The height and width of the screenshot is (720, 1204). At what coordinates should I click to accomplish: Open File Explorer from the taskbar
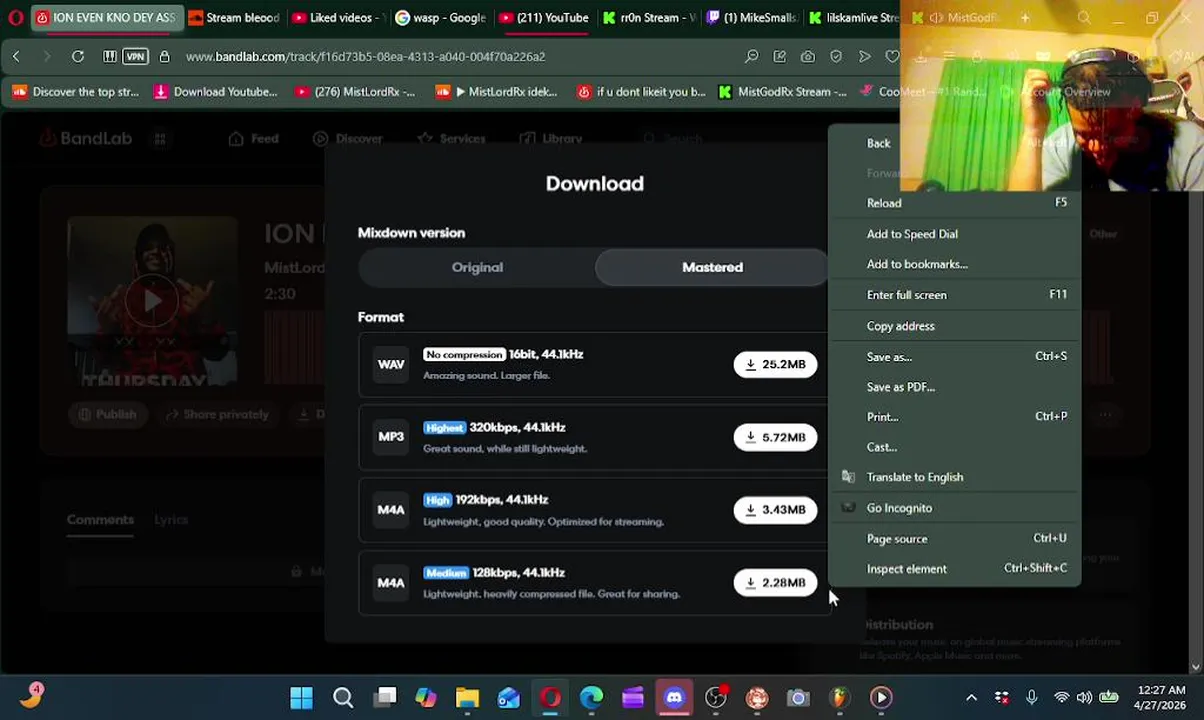click(x=467, y=698)
